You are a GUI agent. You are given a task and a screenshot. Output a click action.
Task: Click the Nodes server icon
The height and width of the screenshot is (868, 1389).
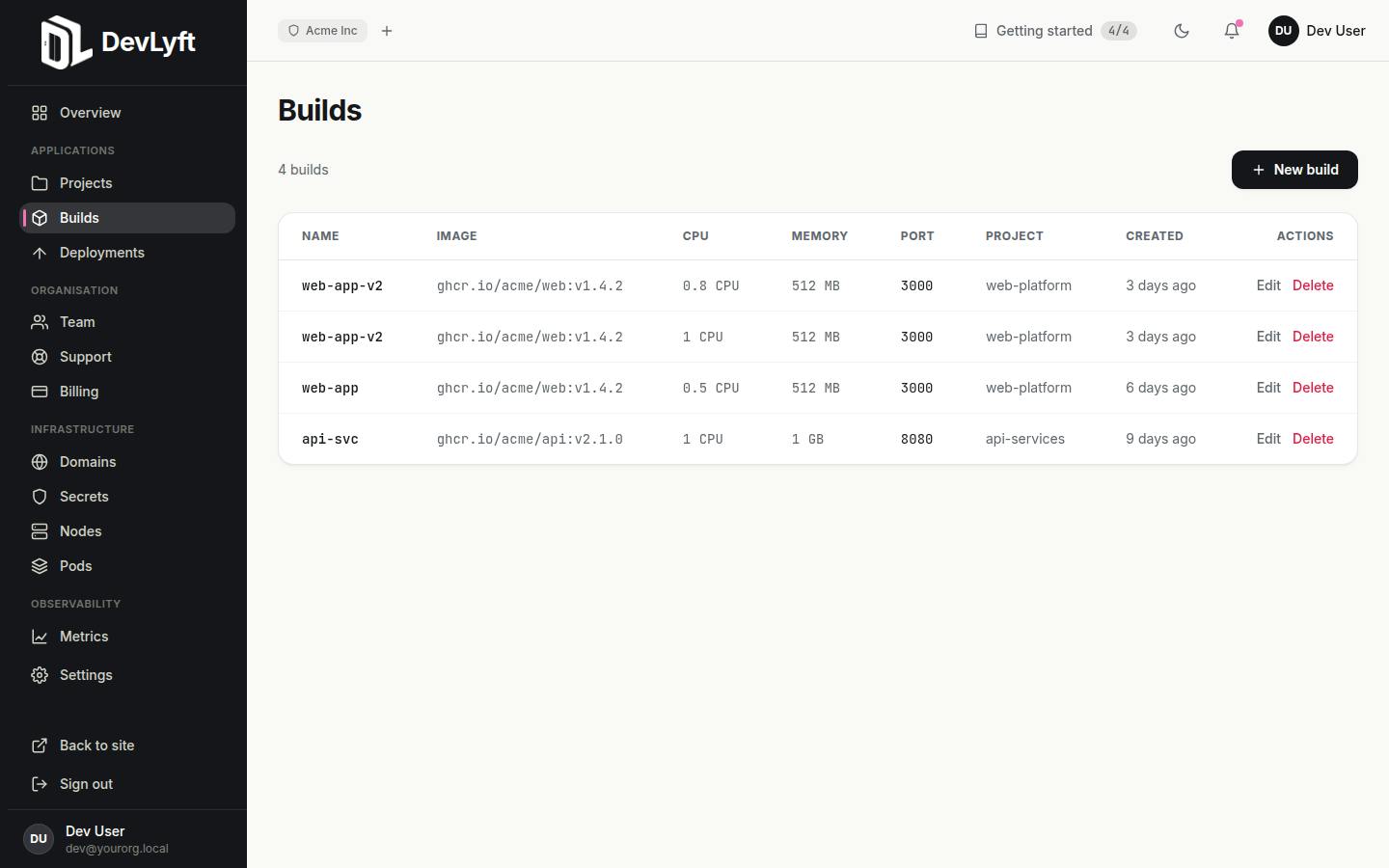tap(40, 531)
